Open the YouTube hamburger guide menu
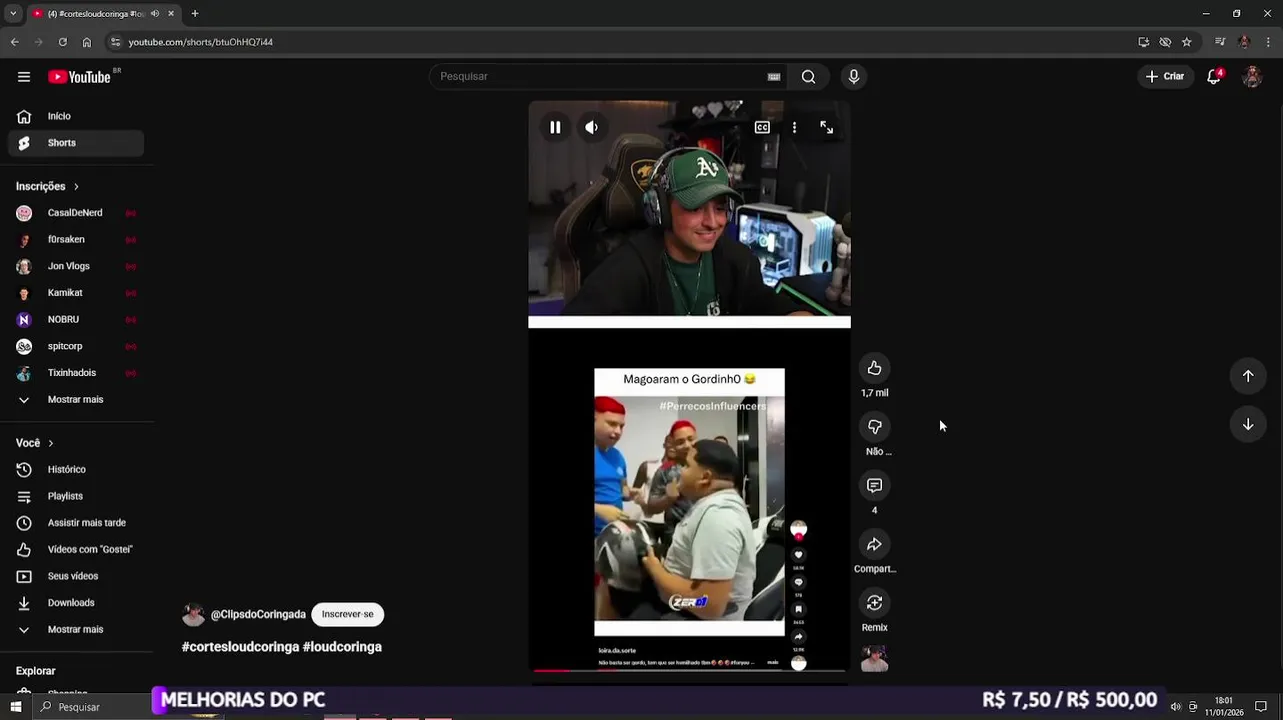1283x720 pixels. click(24, 77)
